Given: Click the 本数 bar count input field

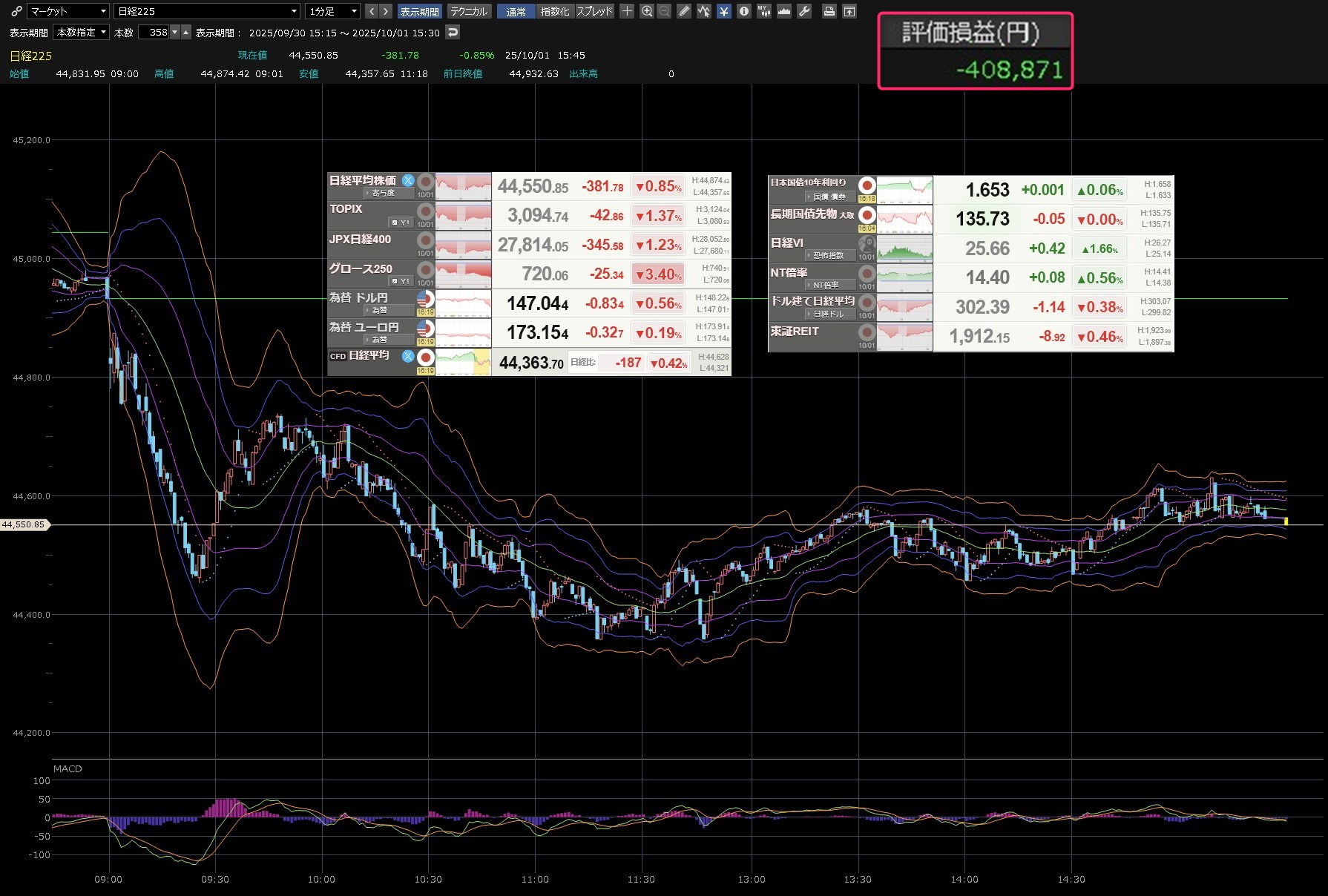Looking at the screenshot, I should pyautogui.click(x=154, y=33).
